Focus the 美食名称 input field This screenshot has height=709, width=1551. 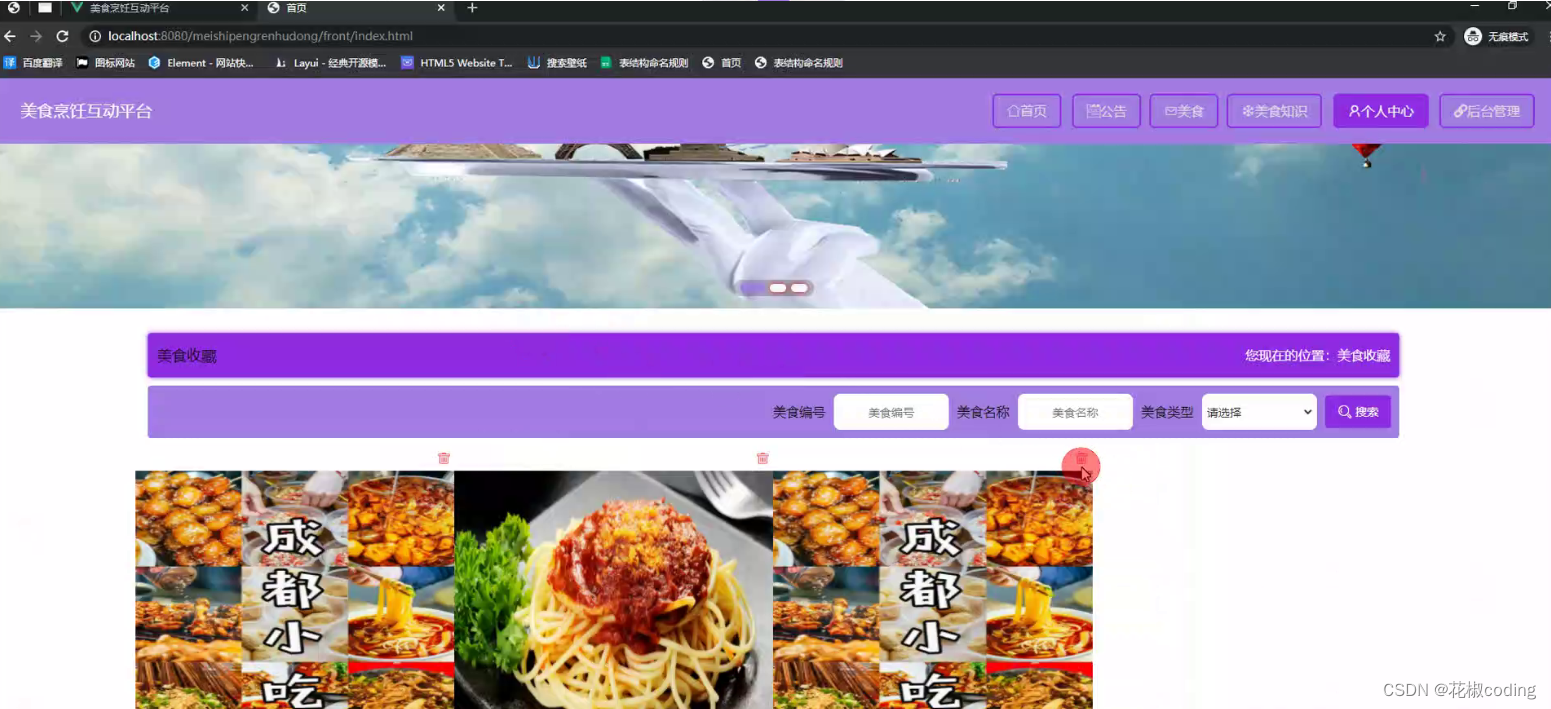[1075, 412]
